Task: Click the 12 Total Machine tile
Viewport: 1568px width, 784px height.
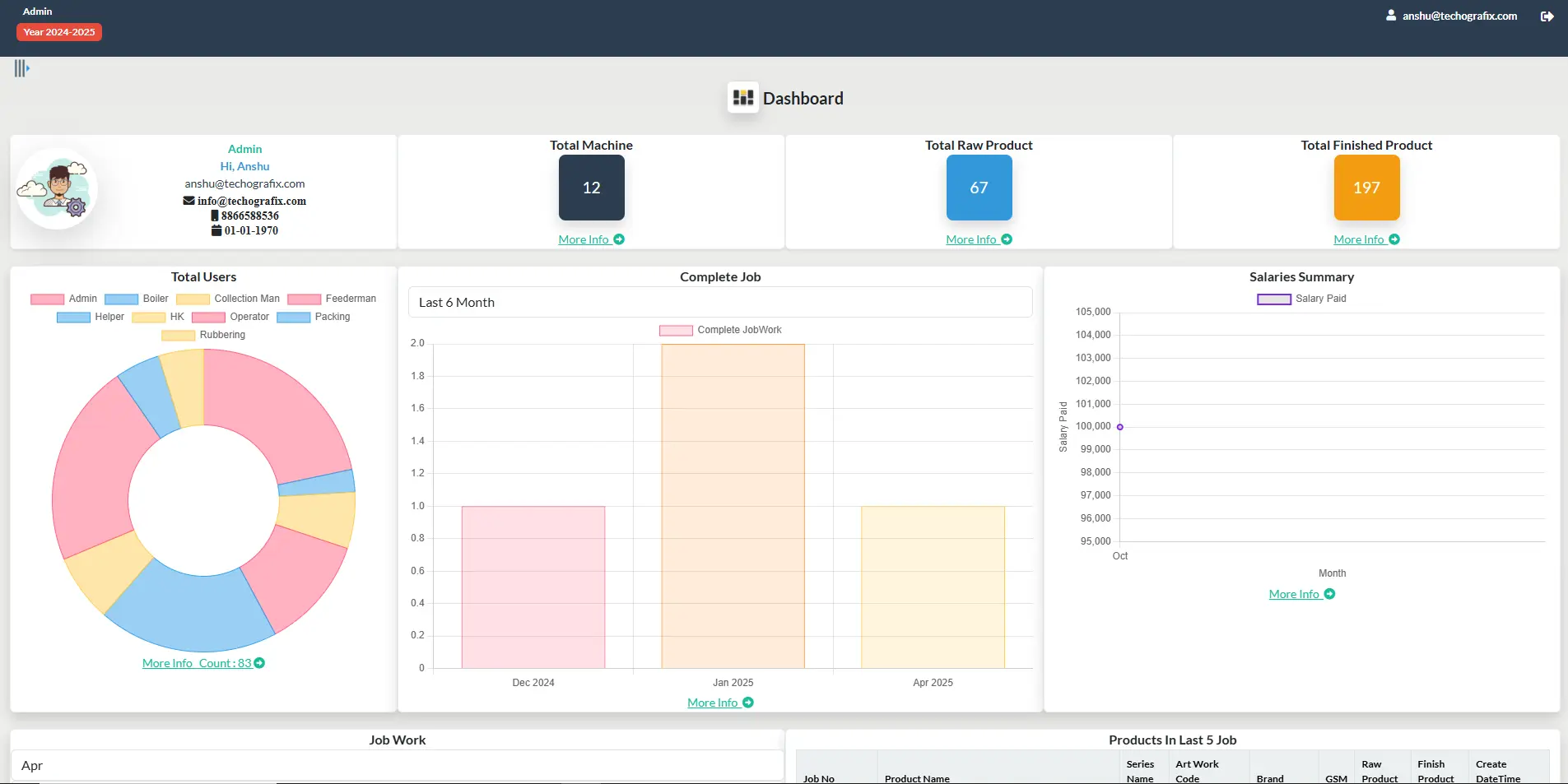Action: coord(591,188)
